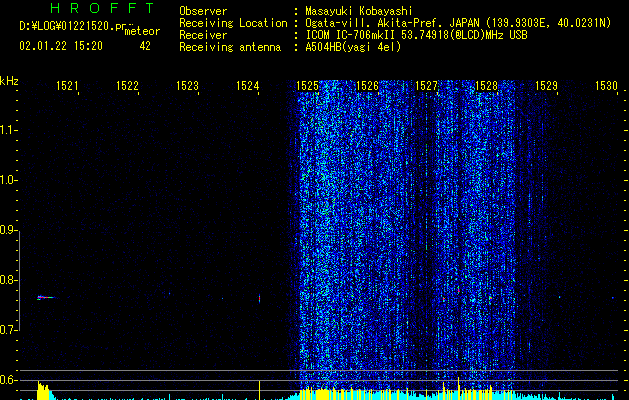The image size is (629, 400).
Task: Click the meteor echo trace near 1520
Action: (x=46, y=297)
